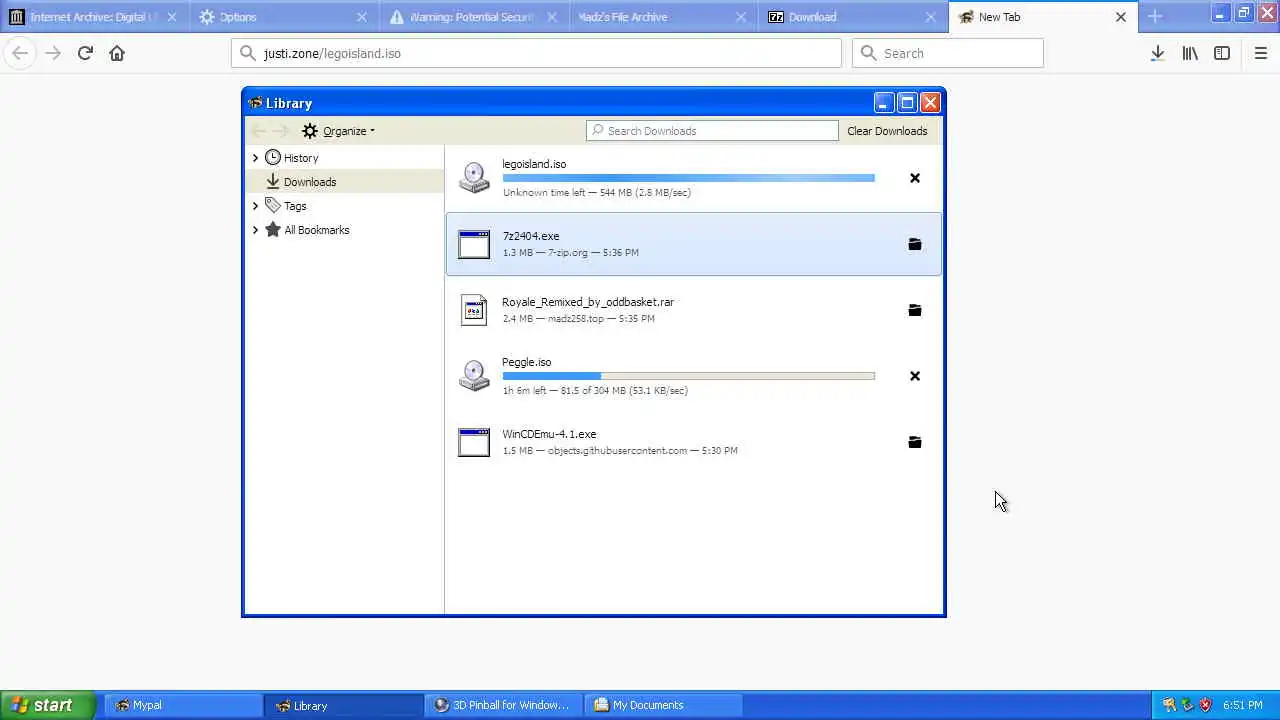Select the Royale_Remixed_by_oddbasket.rar file name

pos(588,302)
